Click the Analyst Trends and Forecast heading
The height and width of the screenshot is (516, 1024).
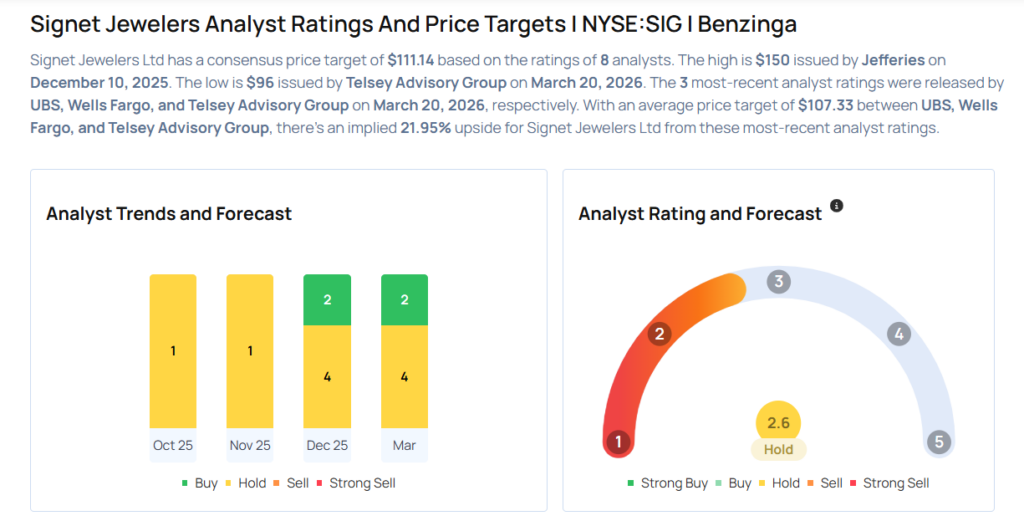coord(169,214)
